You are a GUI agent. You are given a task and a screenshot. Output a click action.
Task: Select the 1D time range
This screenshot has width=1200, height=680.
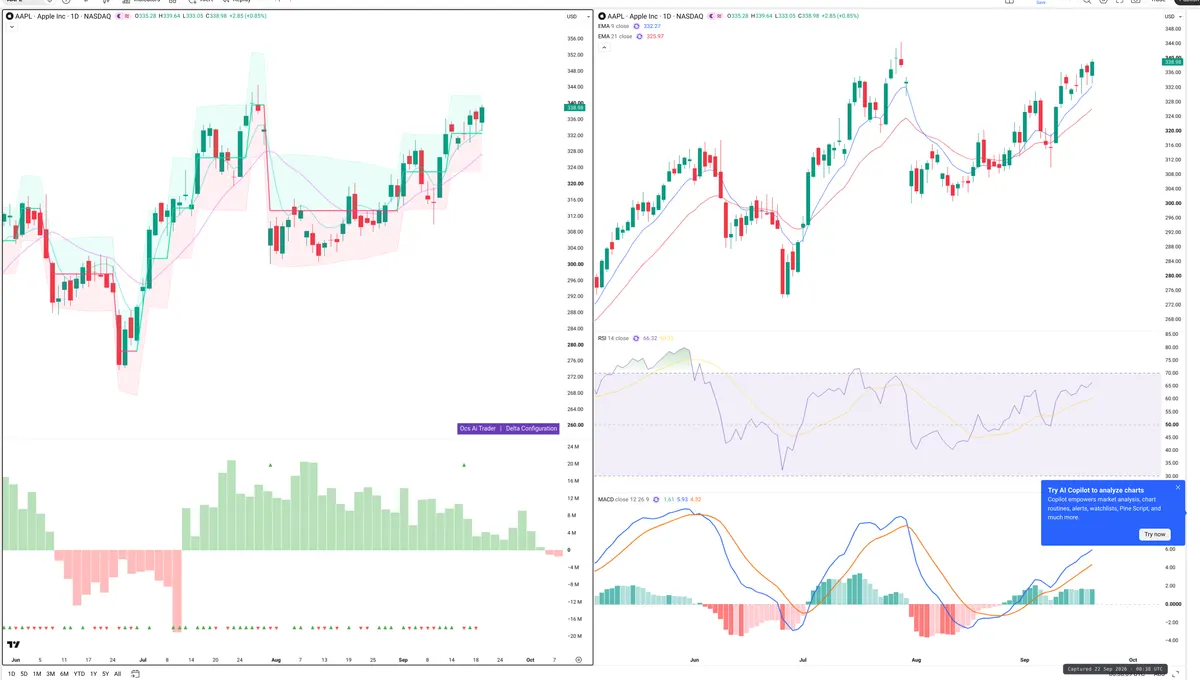[11, 674]
